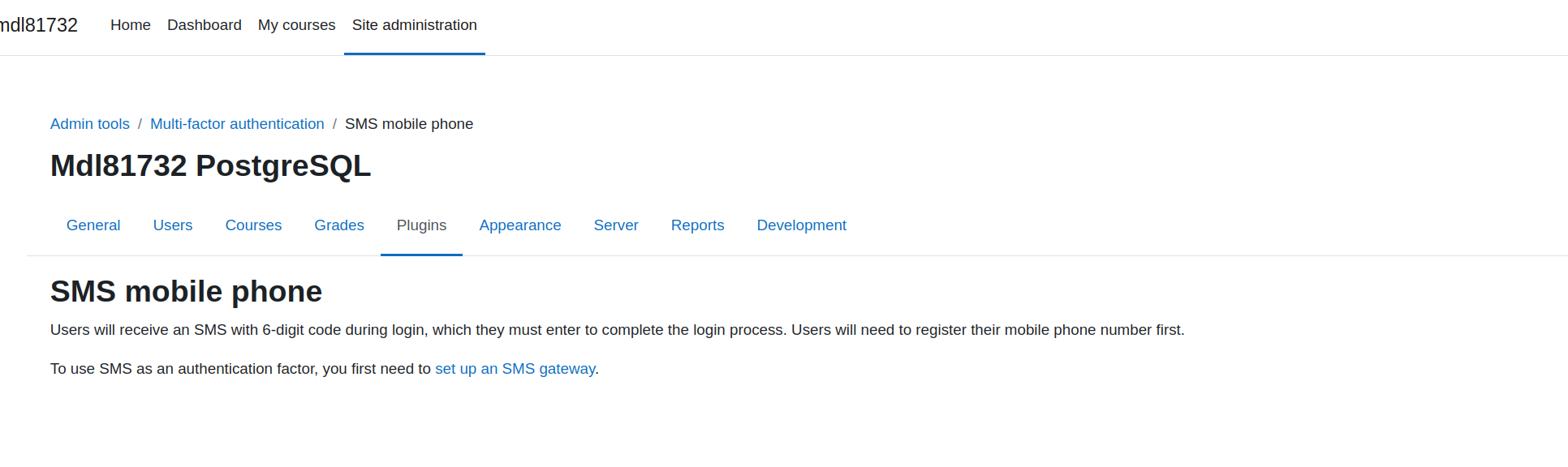Follow the set up an SMS gateway link
Image resolution: width=1568 pixels, height=467 pixels.
[x=515, y=369]
